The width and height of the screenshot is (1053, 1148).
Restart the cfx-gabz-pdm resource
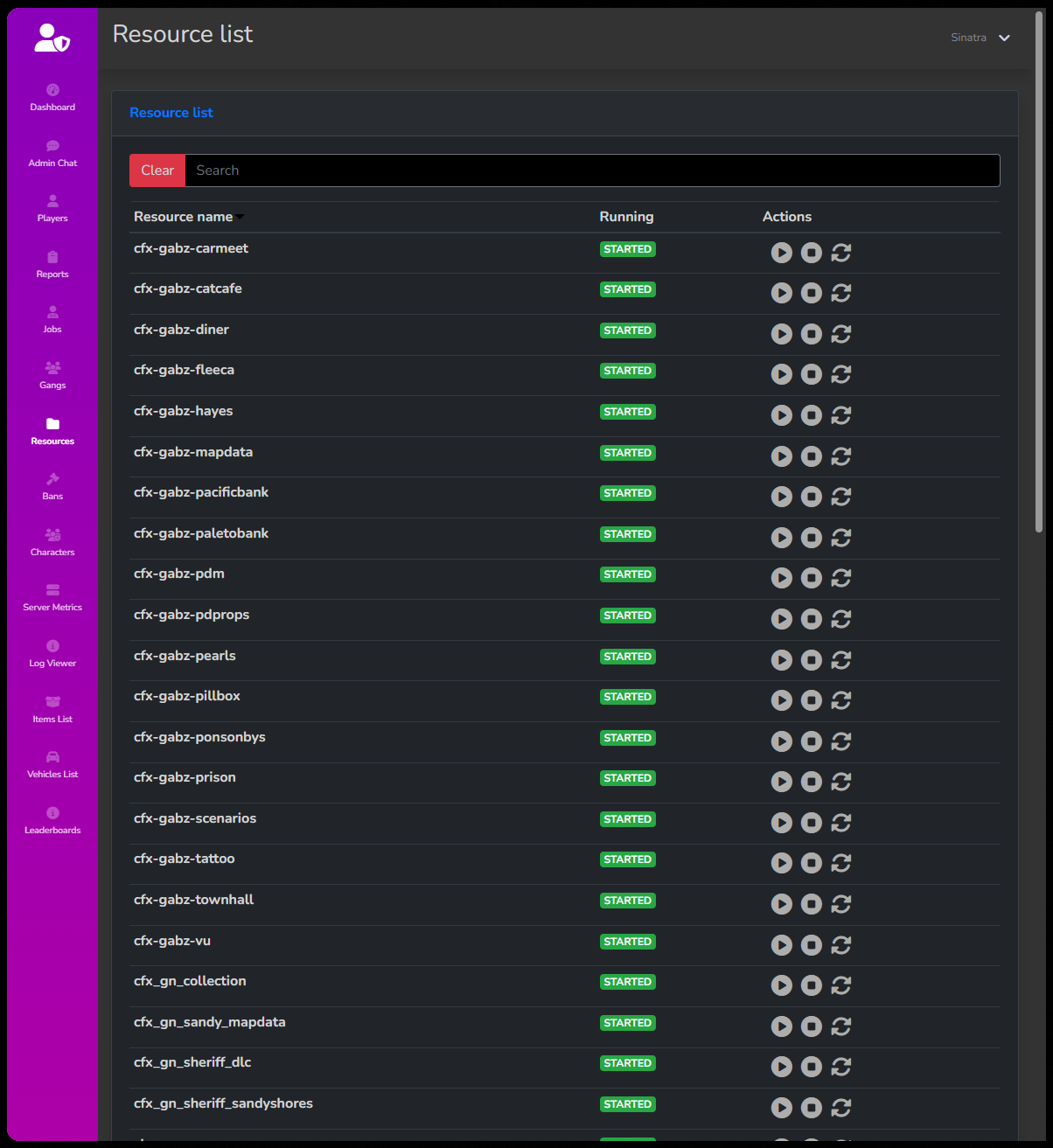point(841,578)
